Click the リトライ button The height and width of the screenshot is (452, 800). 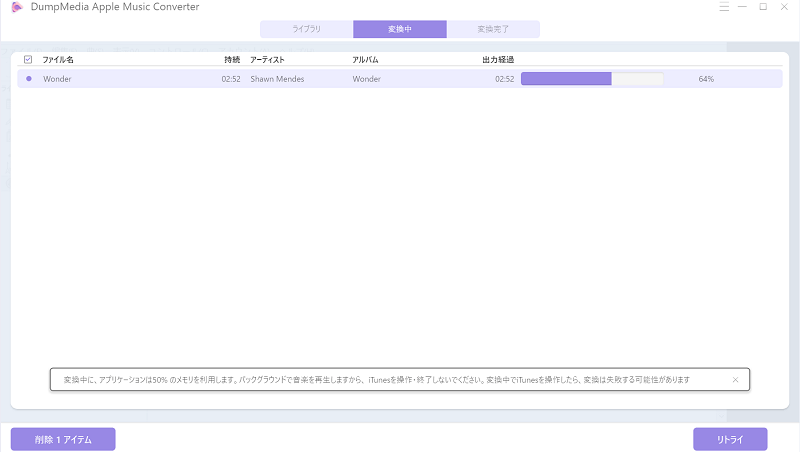(x=730, y=439)
